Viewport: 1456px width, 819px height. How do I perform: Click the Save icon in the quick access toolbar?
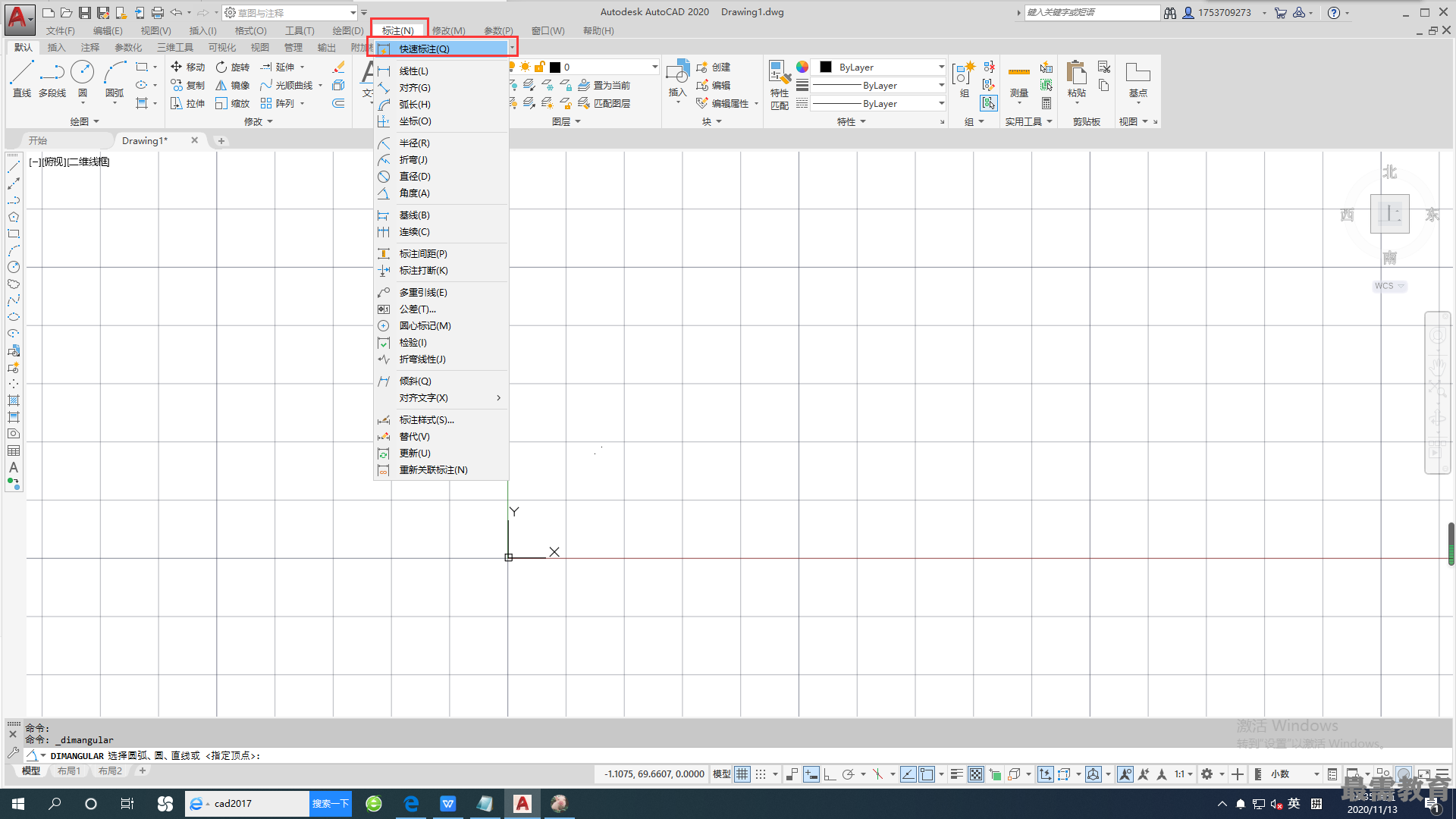pos(85,12)
